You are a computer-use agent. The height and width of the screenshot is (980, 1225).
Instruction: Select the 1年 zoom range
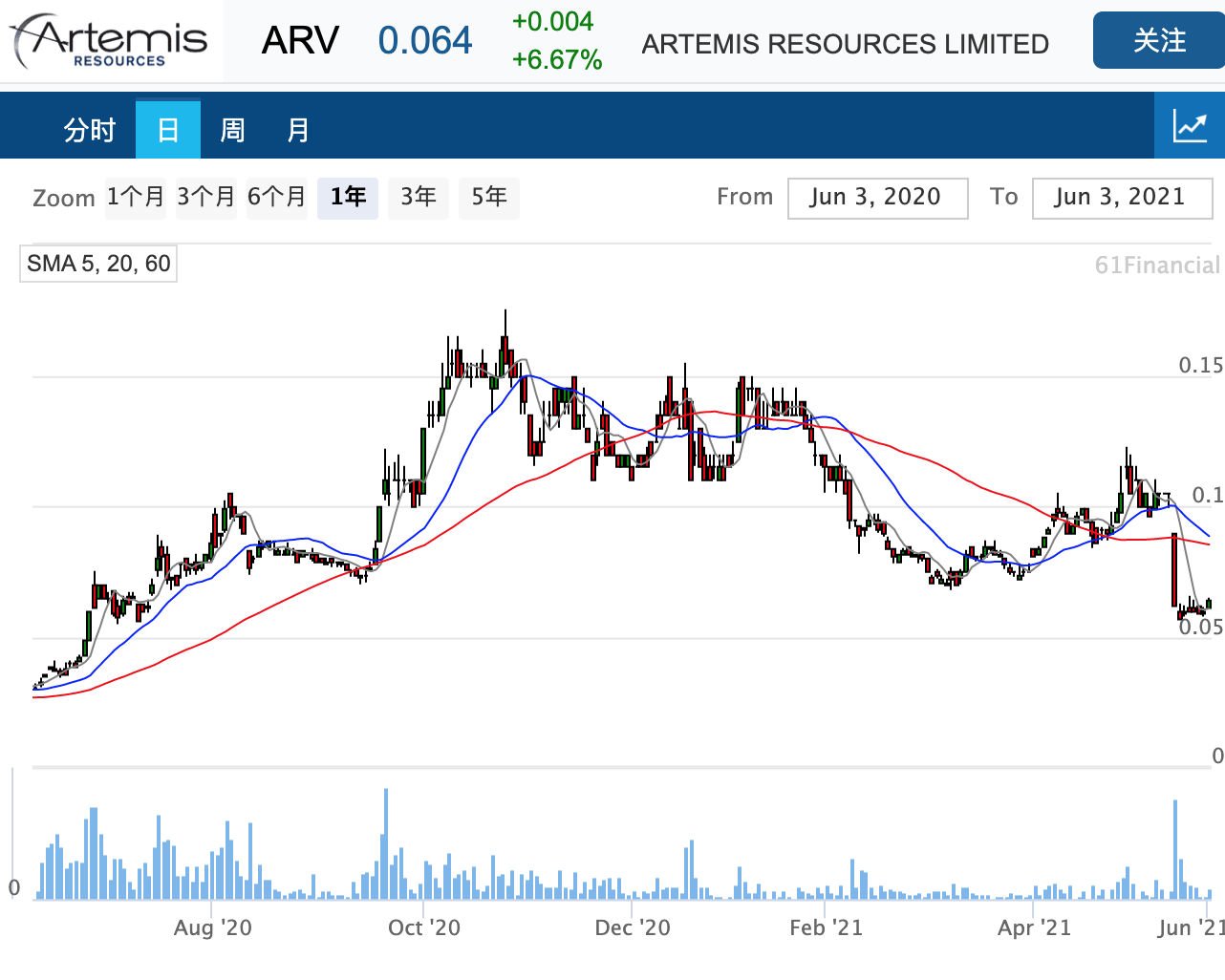pyautogui.click(x=348, y=198)
